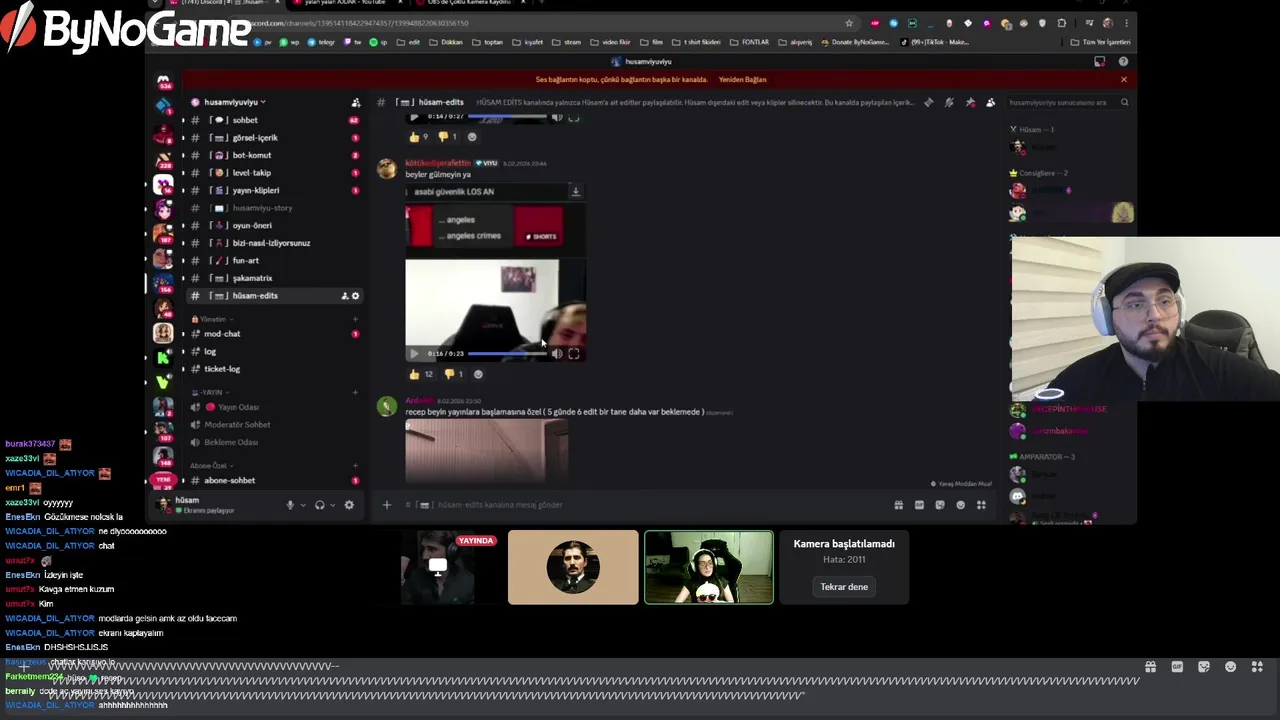Open user settings gear
The height and width of the screenshot is (720, 1280).
tap(349, 505)
